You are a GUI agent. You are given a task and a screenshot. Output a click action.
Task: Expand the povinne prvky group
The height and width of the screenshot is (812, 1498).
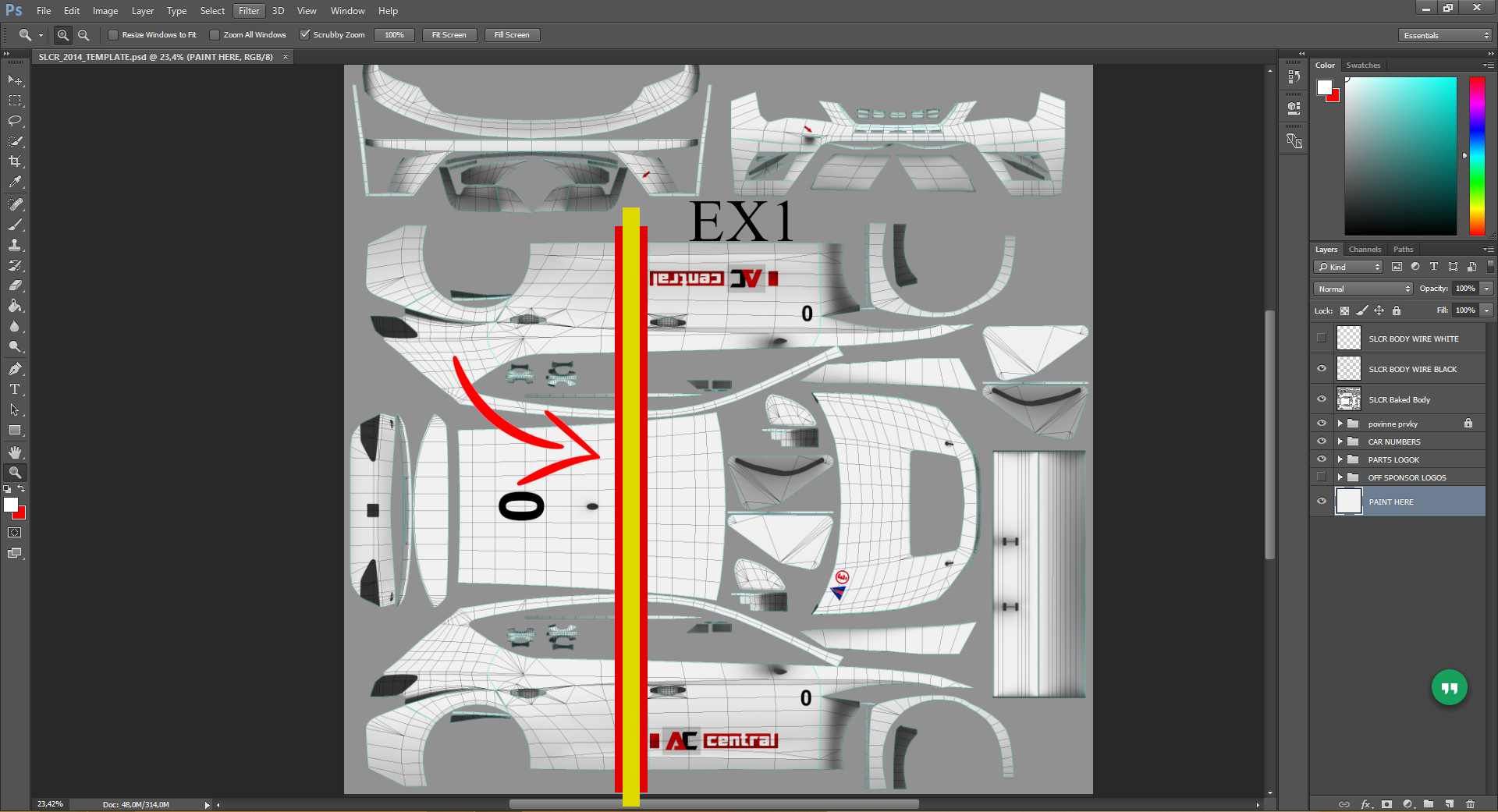tap(1340, 424)
